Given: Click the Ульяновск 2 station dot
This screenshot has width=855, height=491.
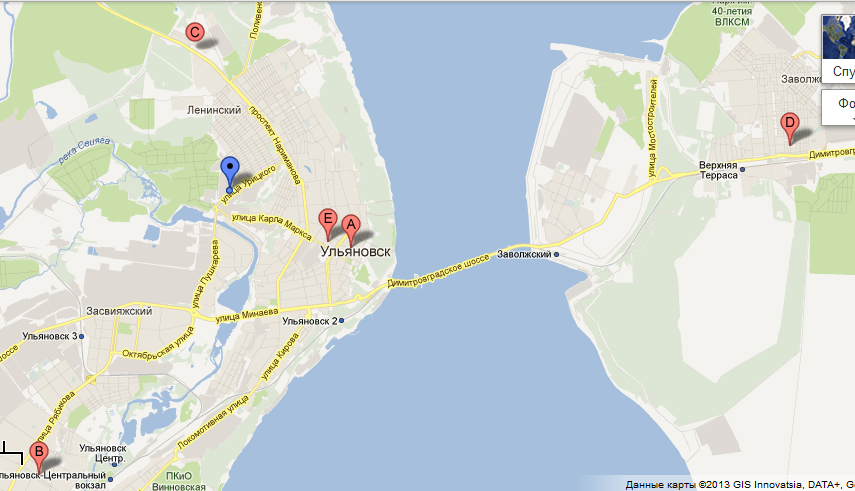Looking at the screenshot, I should [x=341, y=321].
